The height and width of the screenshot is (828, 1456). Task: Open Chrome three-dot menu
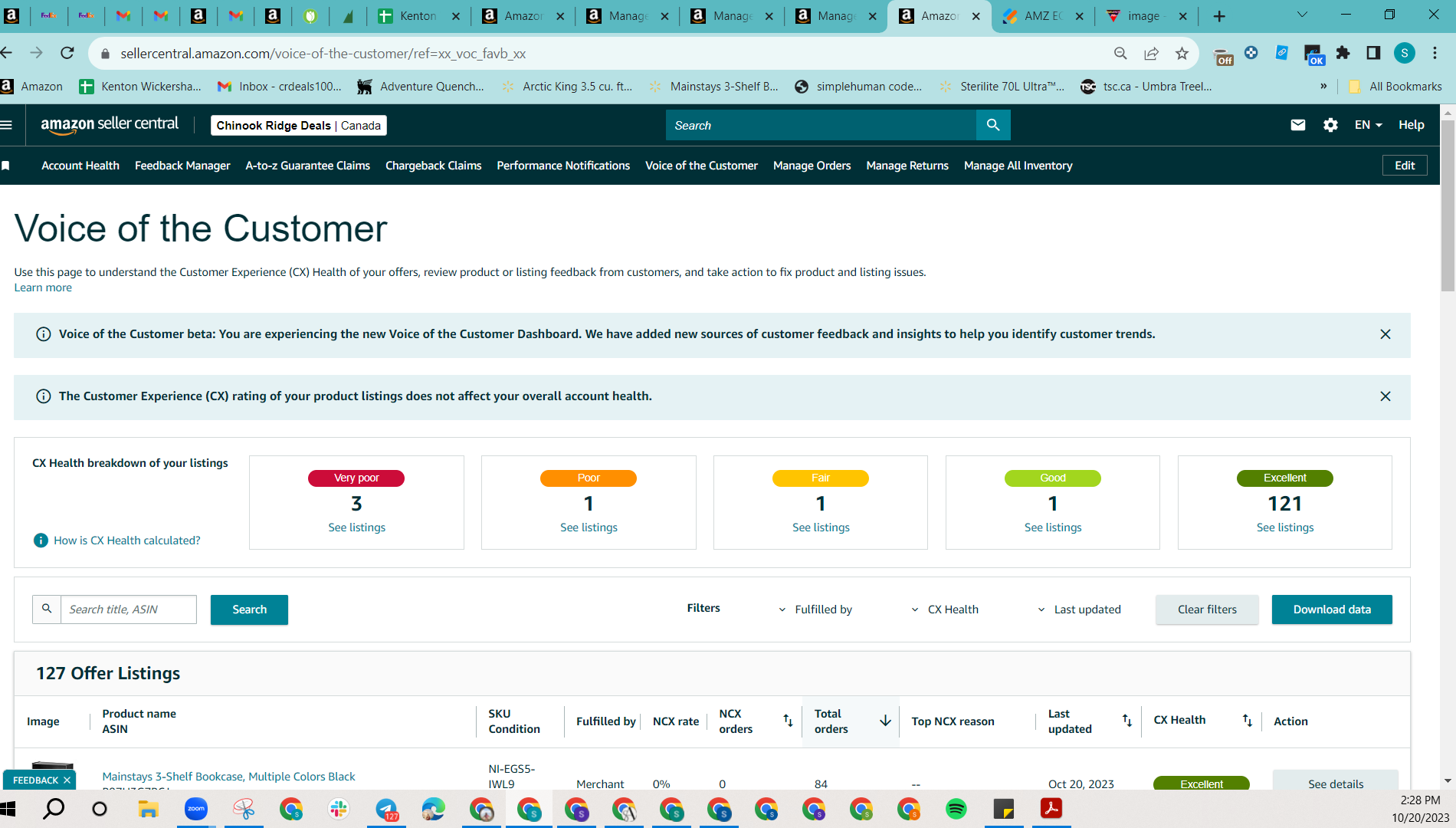click(1435, 53)
